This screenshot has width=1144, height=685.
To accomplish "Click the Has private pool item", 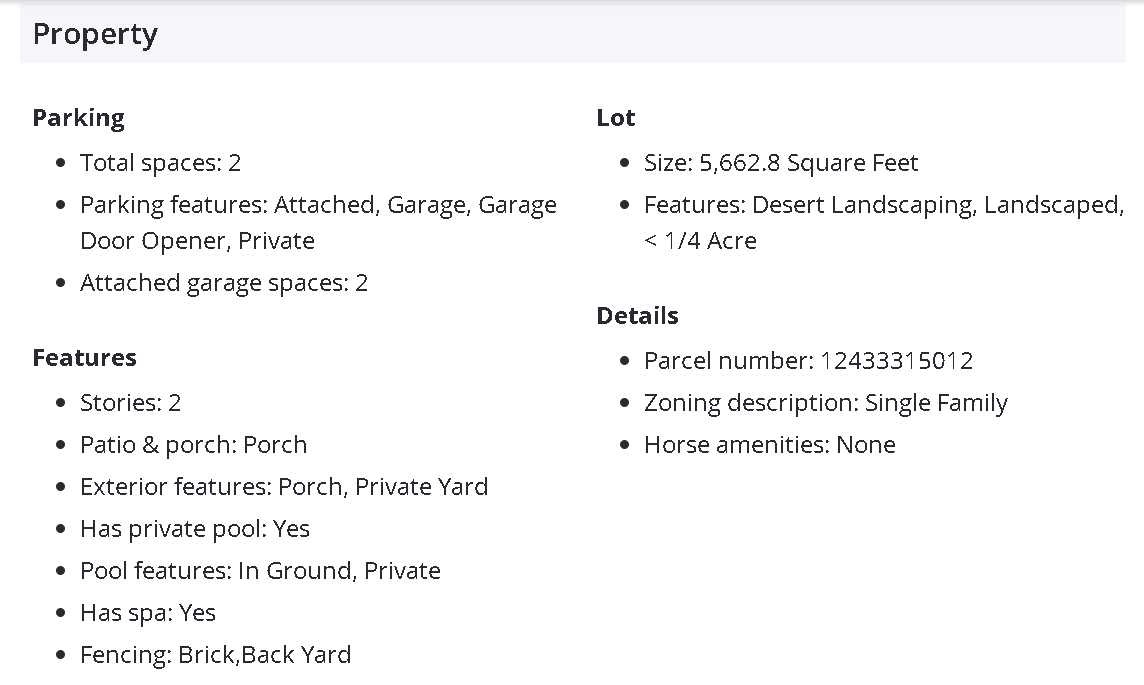I will [195, 529].
